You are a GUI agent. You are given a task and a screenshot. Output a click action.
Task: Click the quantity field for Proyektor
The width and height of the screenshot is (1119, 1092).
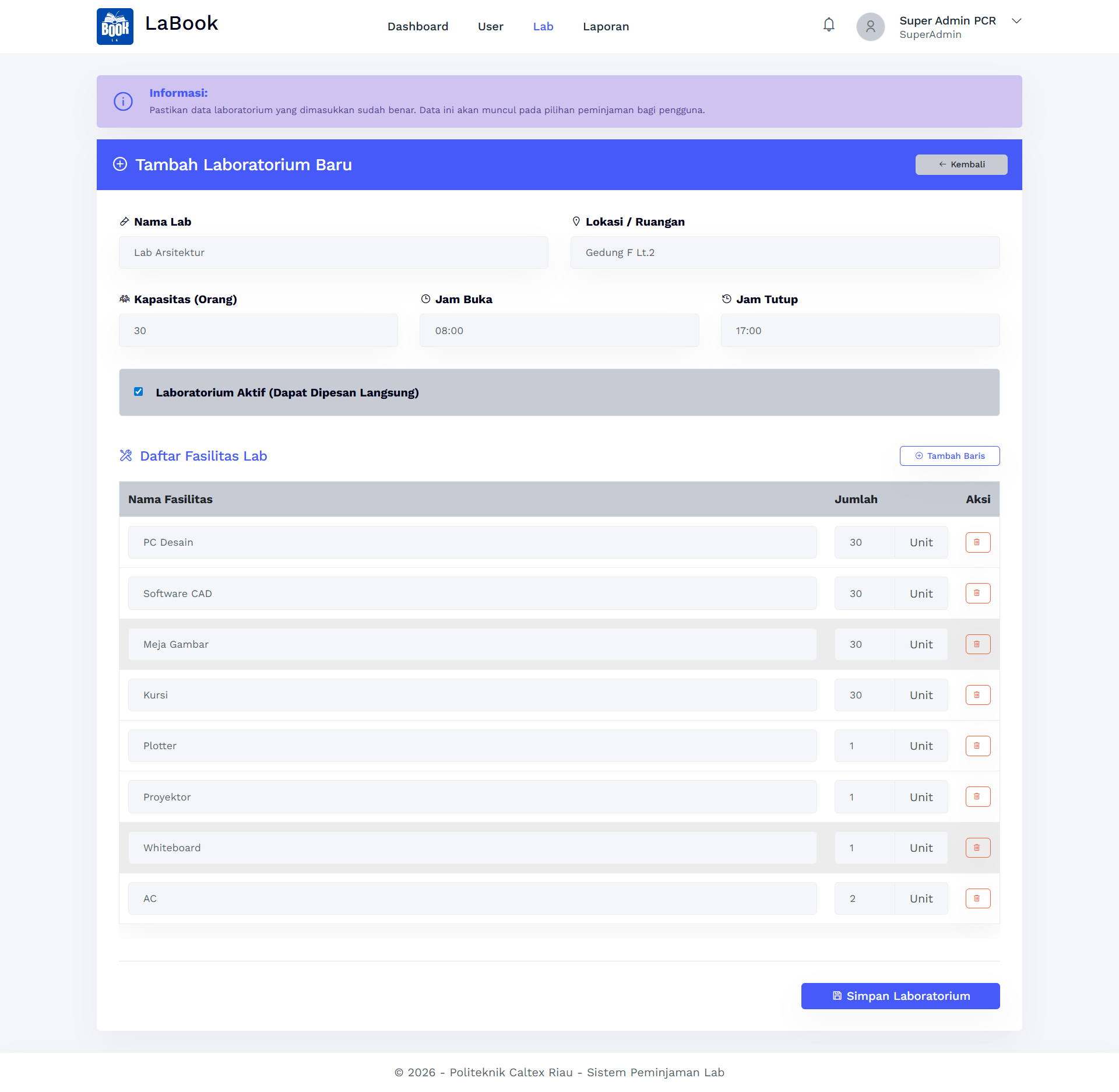click(x=864, y=797)
